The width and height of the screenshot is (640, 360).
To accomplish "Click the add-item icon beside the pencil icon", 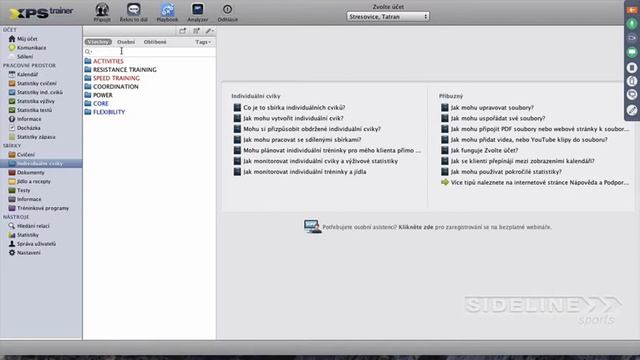I will [x=196, y=31].
